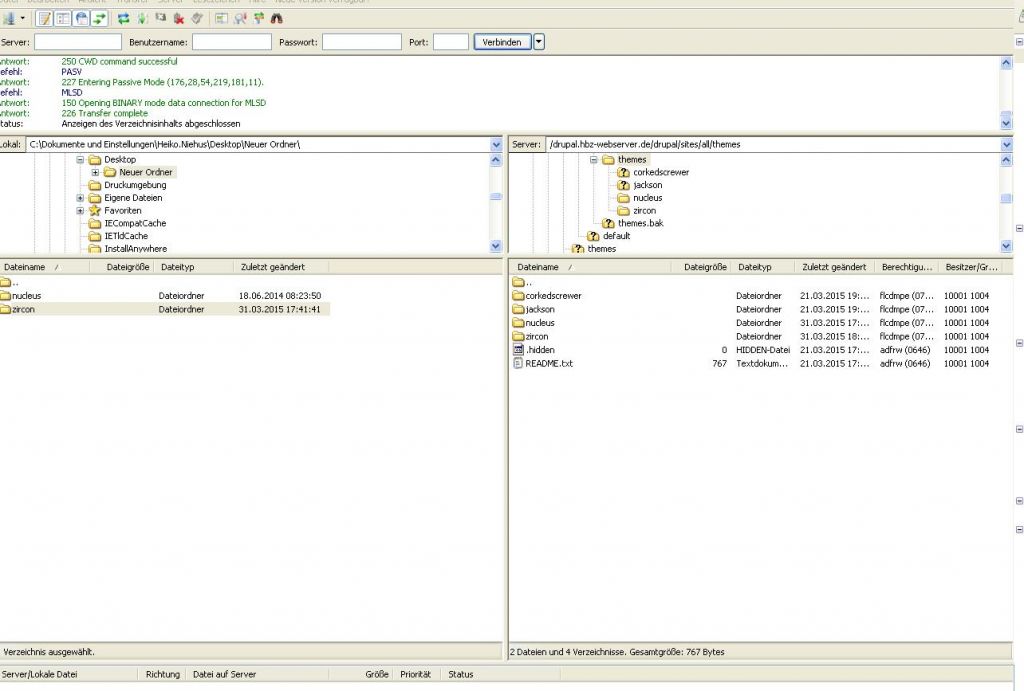Image resolution: width=1024 pixels, height=691 pixels.
Task: Toggle the transfer queue display
Action: click(100, 18)
